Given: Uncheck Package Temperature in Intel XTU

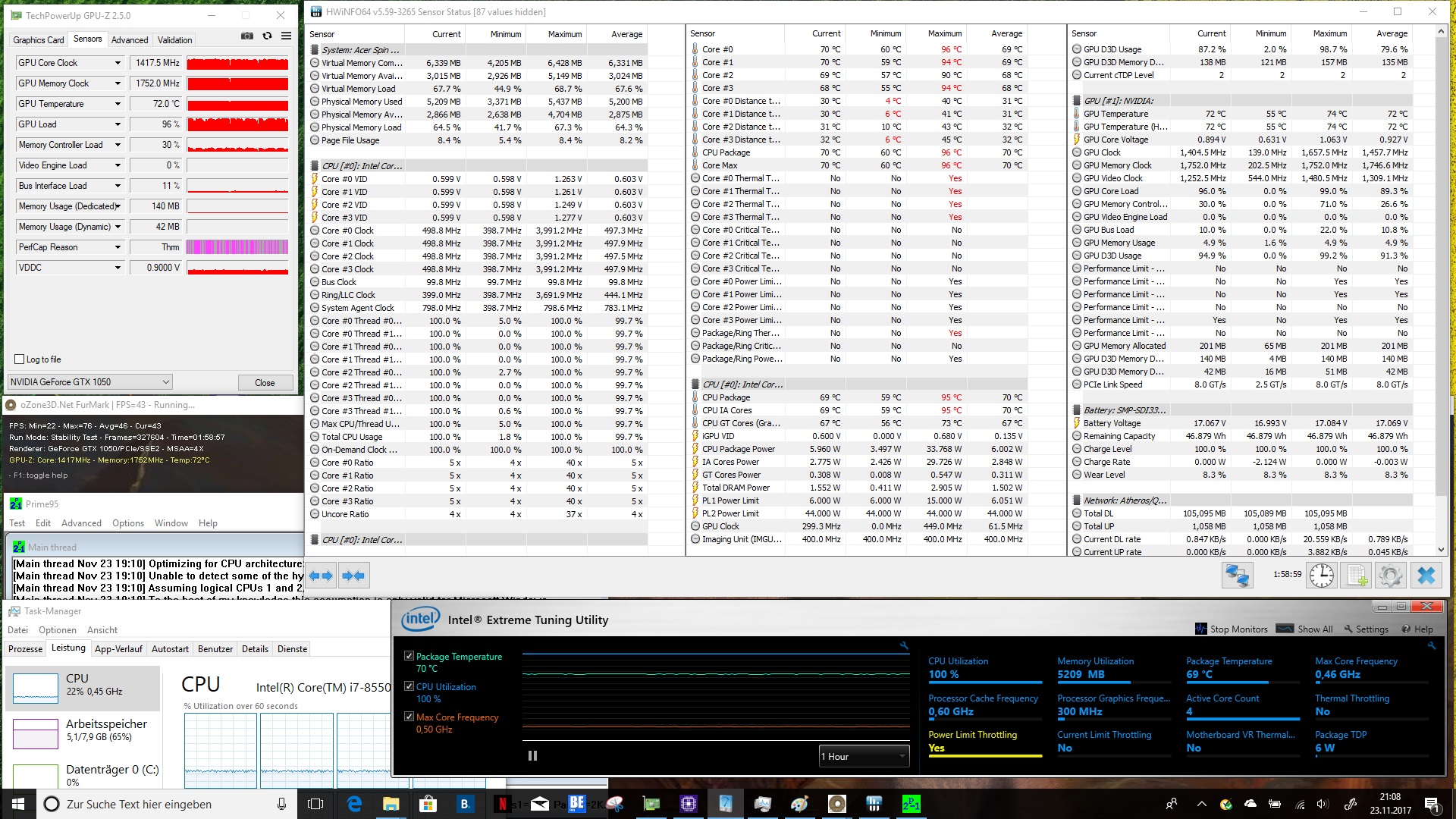Looking at the screenshot, I should [x=409, y=656].
